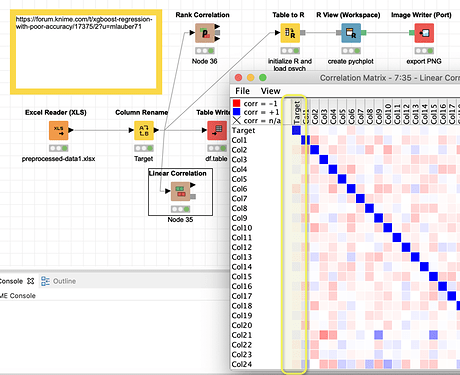
Task: Click the forum URL annotation box
Action: pos(86,52)
